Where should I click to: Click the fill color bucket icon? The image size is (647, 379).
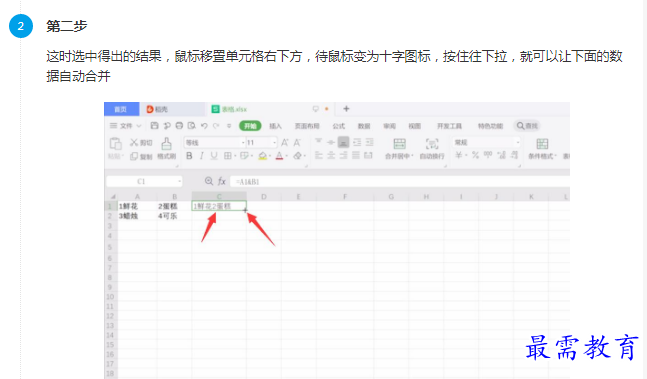tap(263, 155)
